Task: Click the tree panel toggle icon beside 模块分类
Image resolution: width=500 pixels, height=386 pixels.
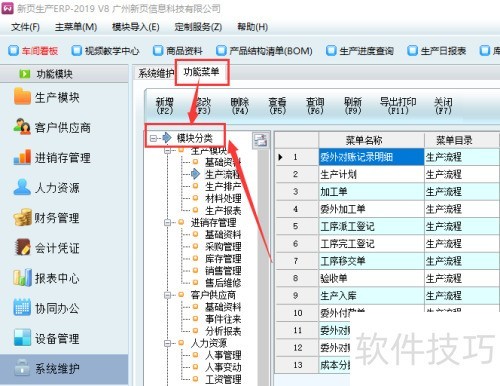Action: (x=260, y=140)
